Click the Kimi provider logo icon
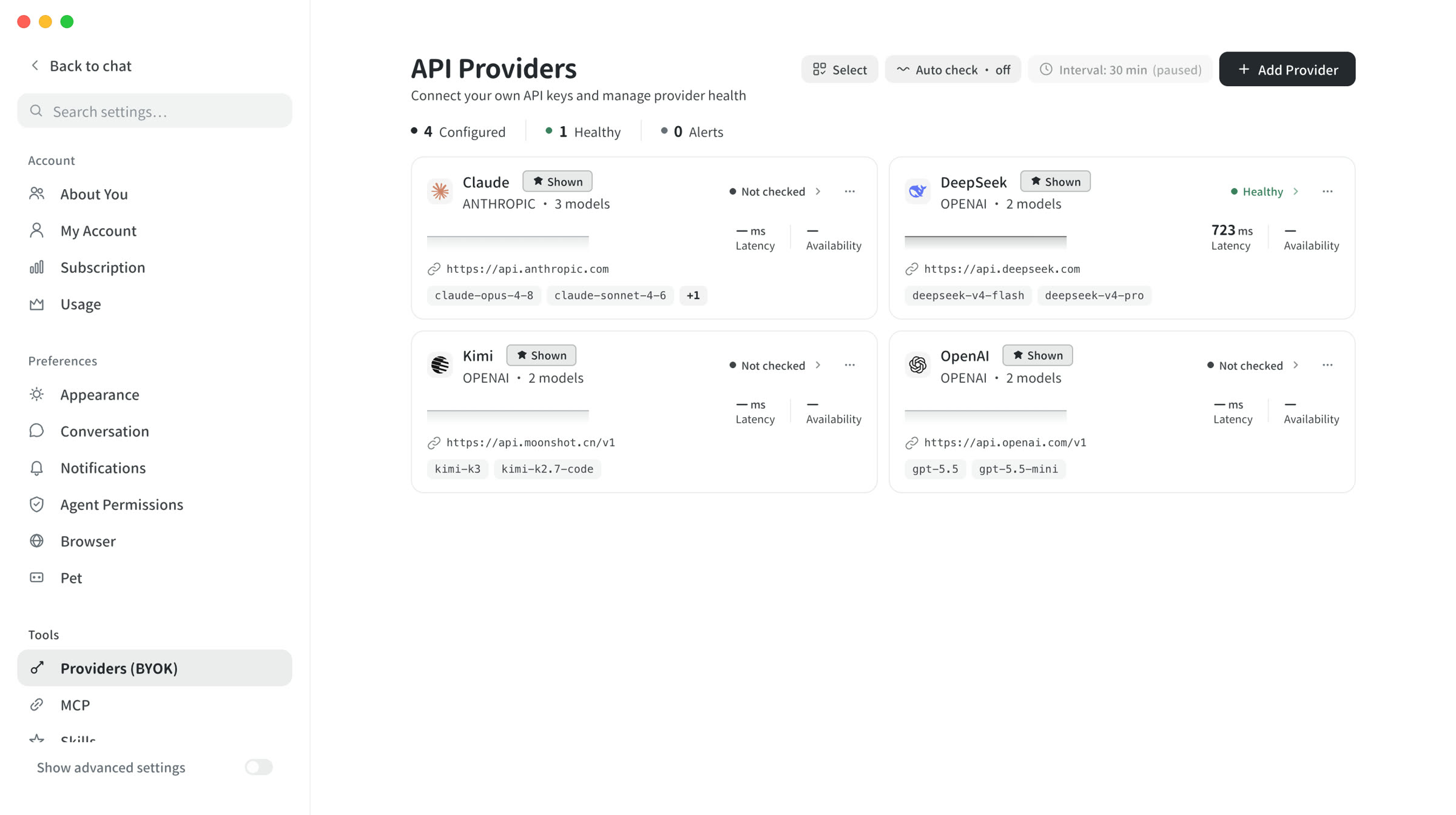 click(440, 365)
